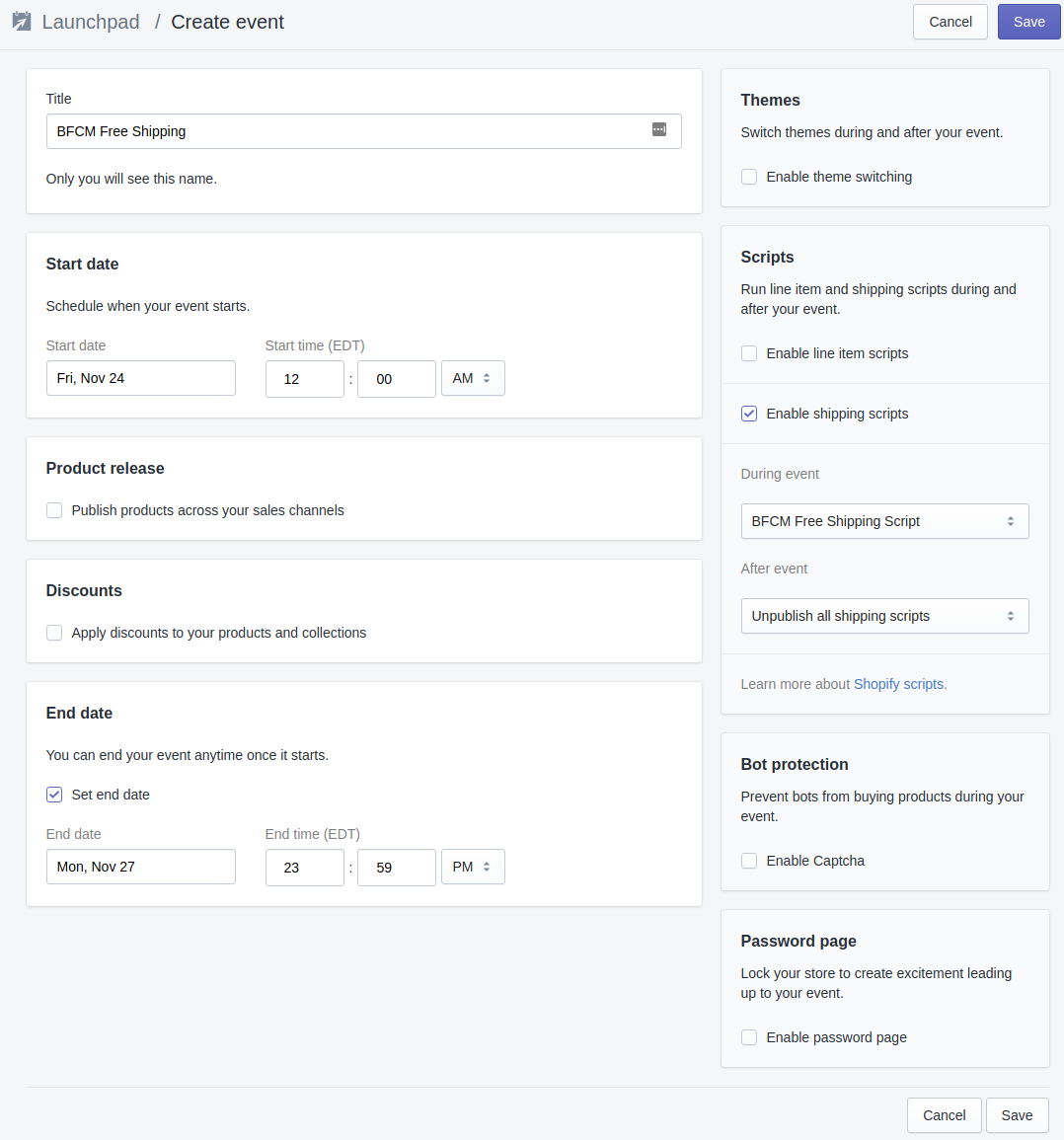Click the bottom Cancel button
This screenshot has width=1064, height=1140.
944,1115
